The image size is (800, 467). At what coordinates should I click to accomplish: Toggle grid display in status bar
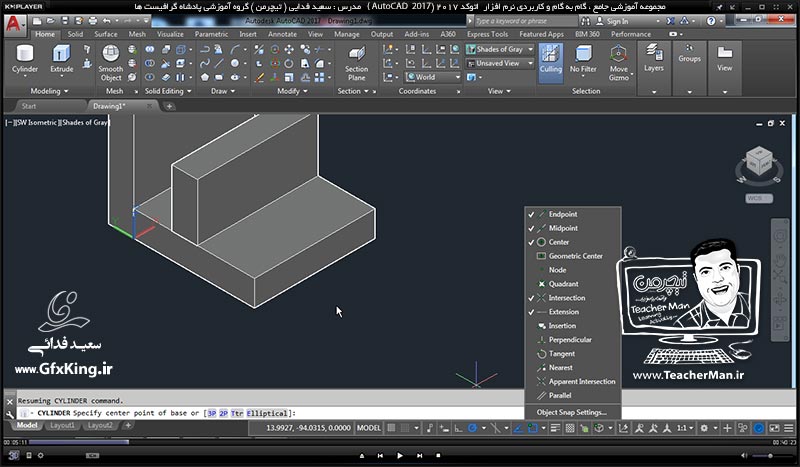tap(391, 428)
